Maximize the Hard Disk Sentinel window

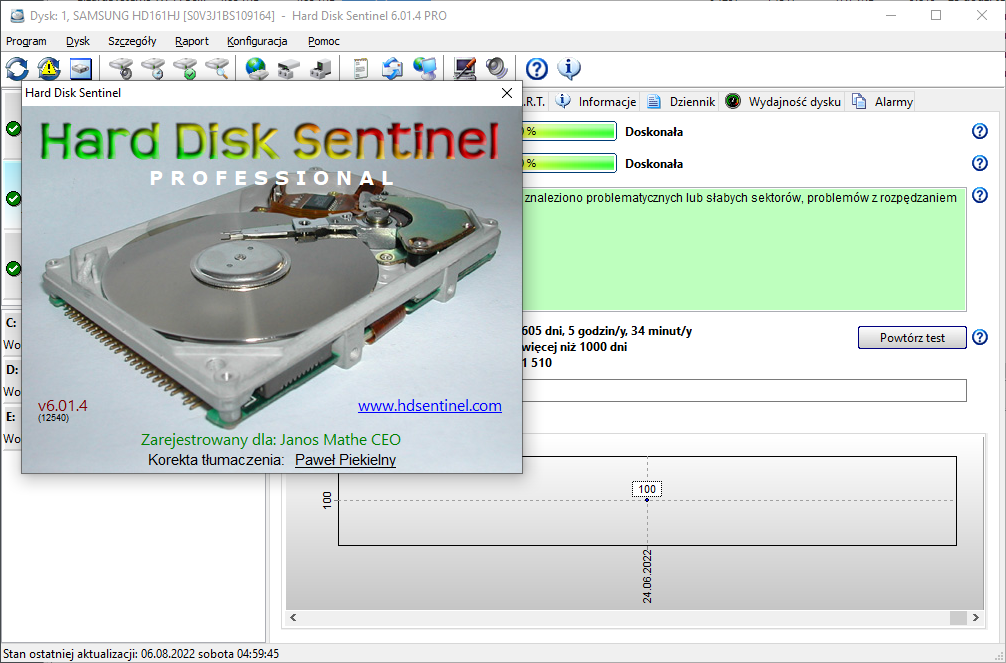(936, 15)
